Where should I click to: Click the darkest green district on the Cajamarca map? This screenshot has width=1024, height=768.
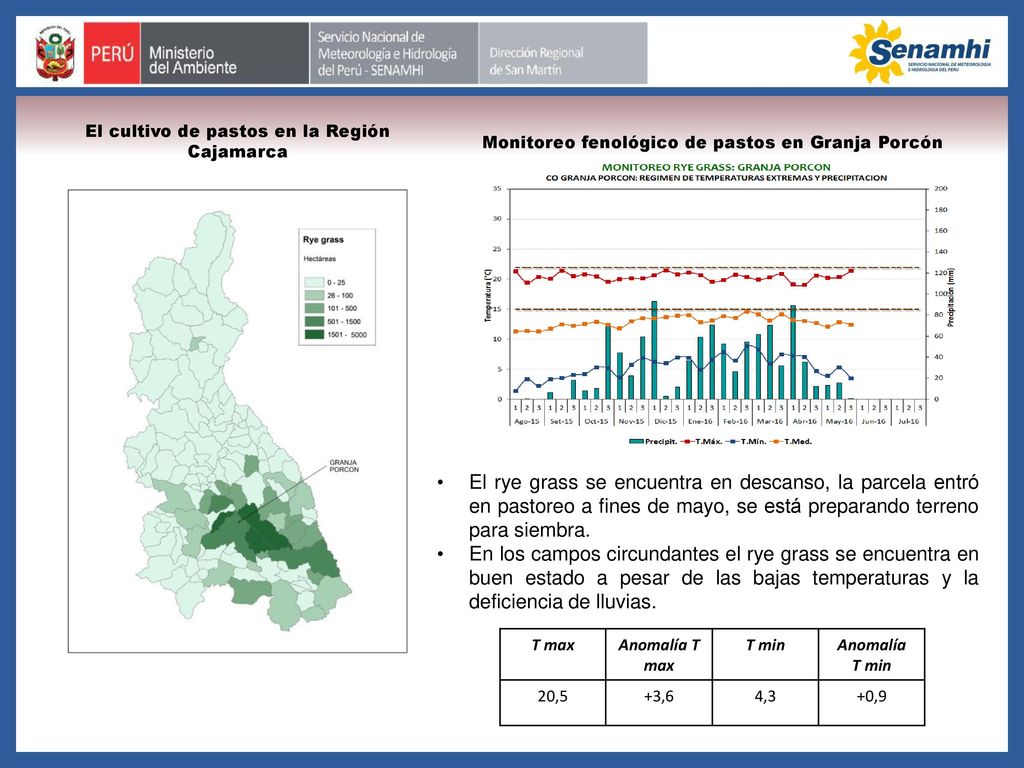pos(262,529)
